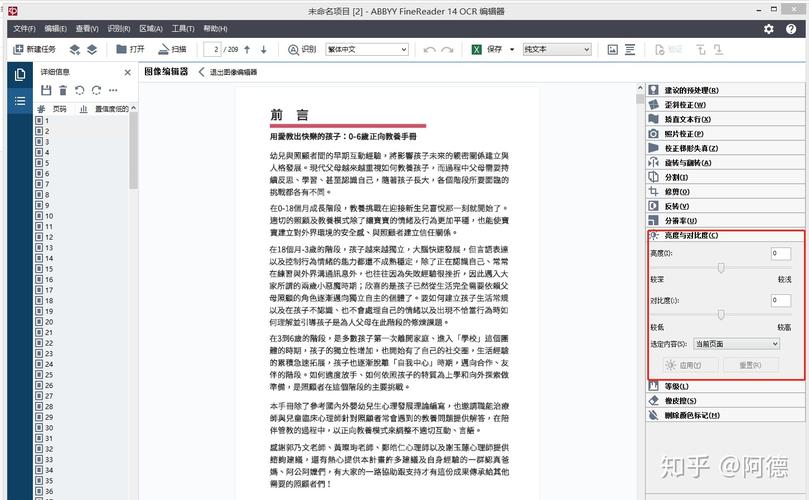Image resolution: width=809 pixels, height=500 pixels.
Task: Open the 文件(F) menu
Action: pos(24,28)
